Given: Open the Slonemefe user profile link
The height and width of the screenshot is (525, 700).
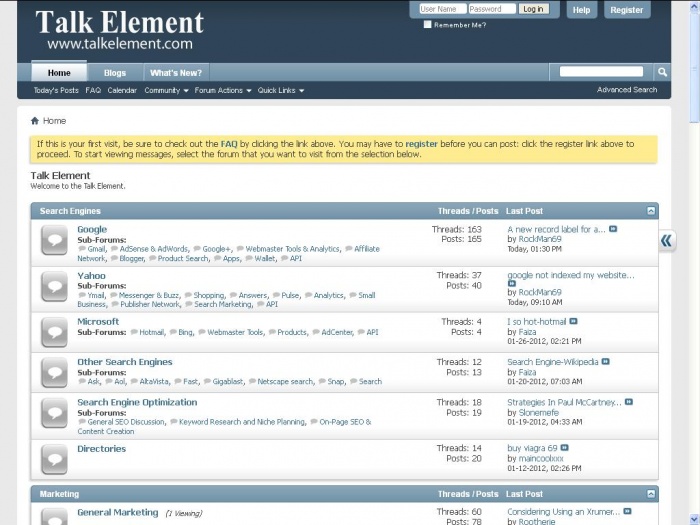Looking at the screenshot, I should (538, 413).
